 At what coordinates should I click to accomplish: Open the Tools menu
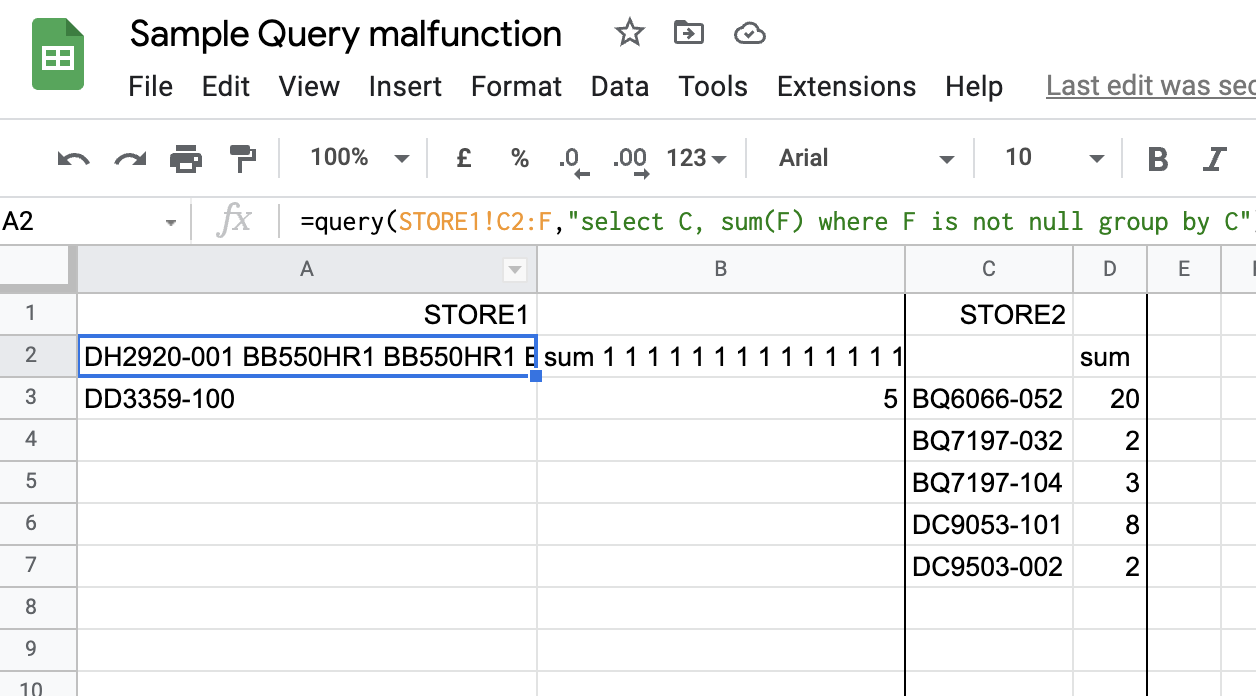[713, 87]
